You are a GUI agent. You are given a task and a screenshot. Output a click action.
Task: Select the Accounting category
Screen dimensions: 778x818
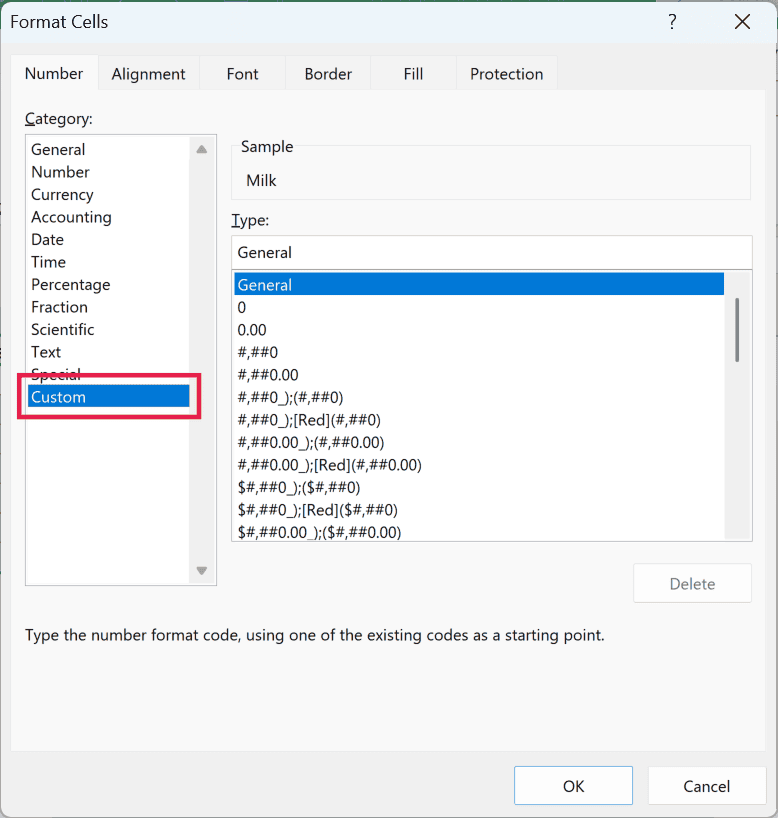coord(109,217)
